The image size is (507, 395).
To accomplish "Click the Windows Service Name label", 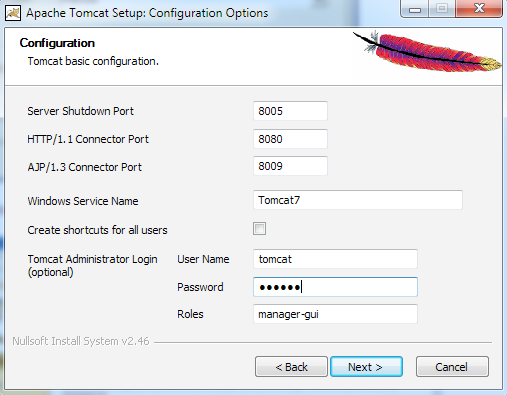I will coord(83,201).
